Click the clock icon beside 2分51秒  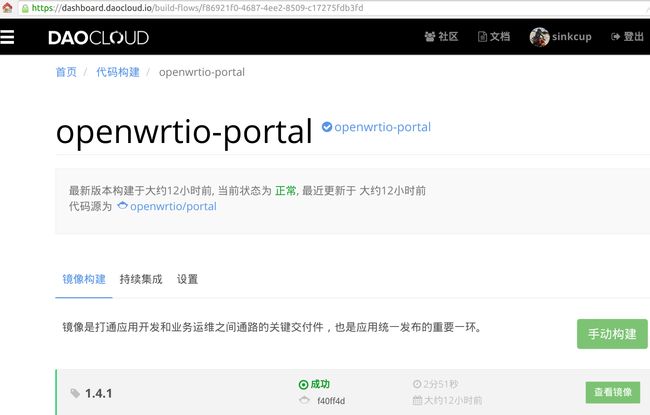click(417, 384)
